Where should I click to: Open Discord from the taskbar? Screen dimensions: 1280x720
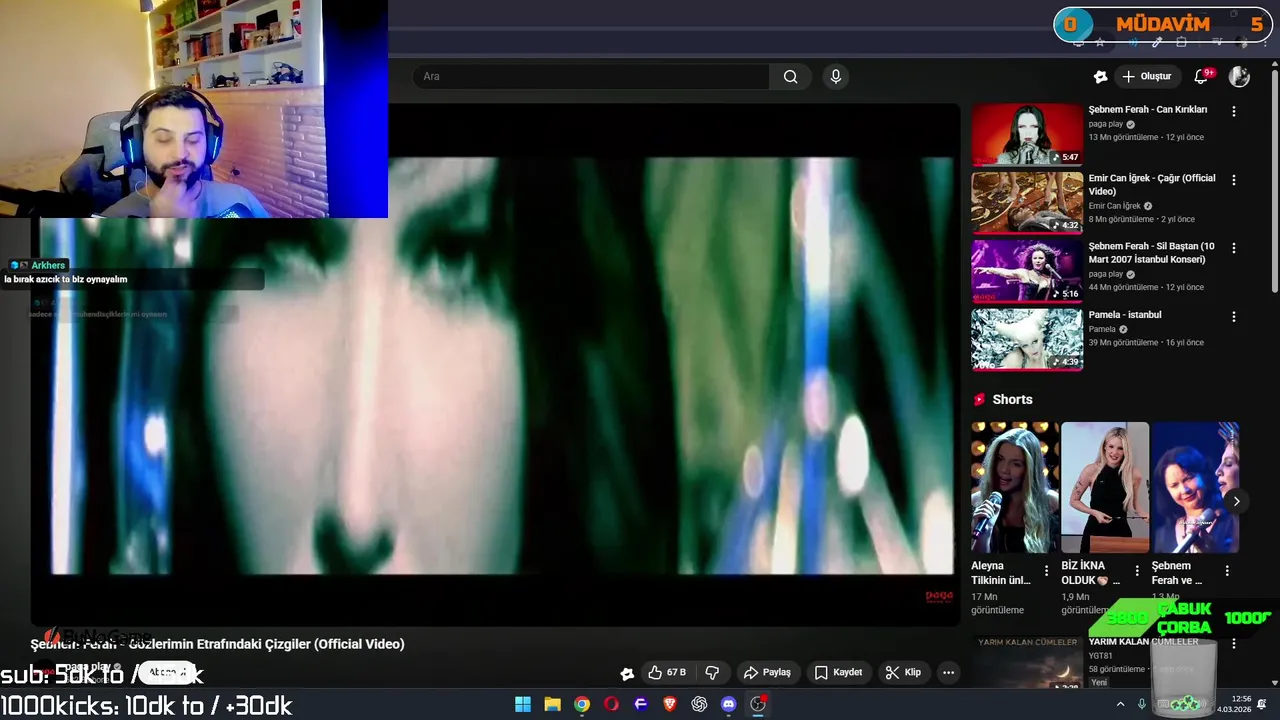(x=728, y=704)
